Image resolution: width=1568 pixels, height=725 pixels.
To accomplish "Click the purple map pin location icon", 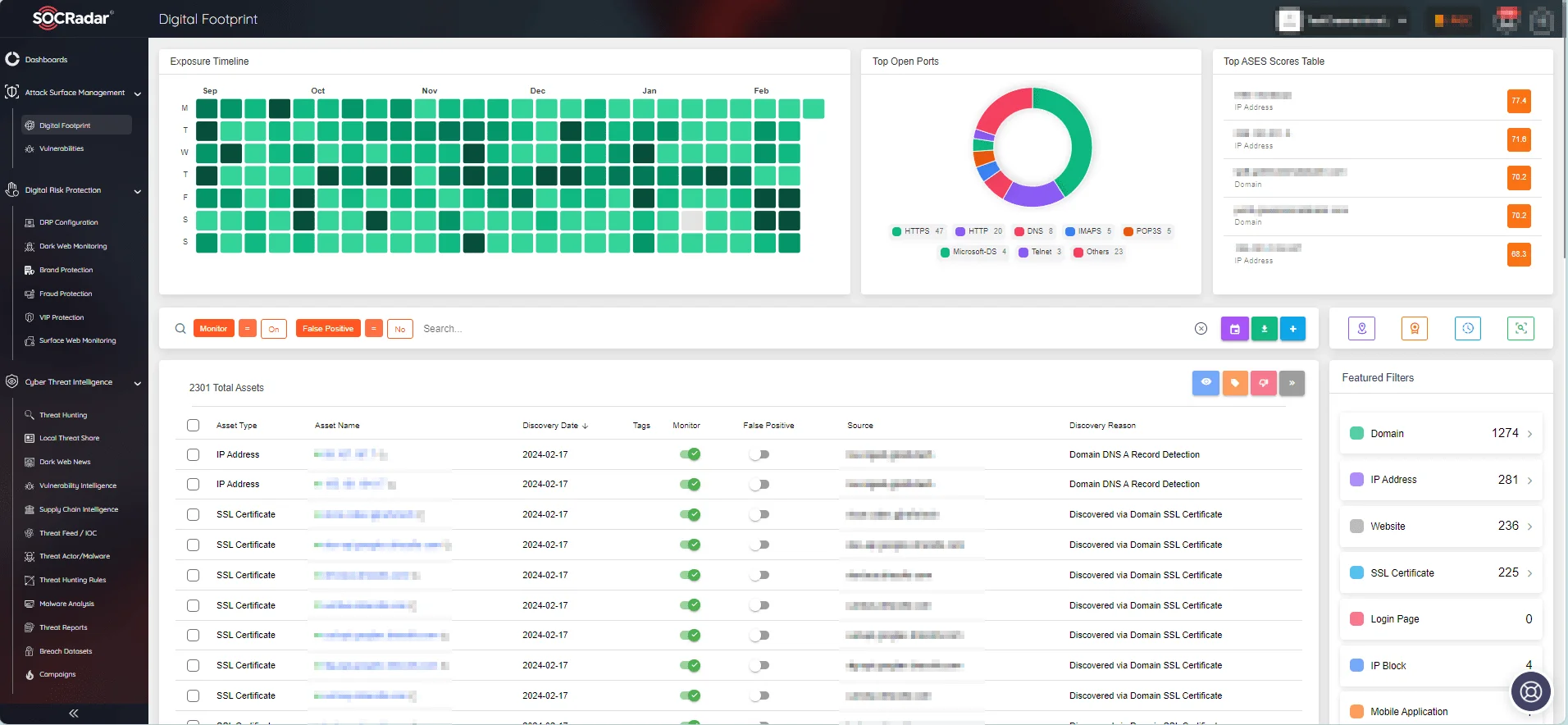I will click(1362, 328).
